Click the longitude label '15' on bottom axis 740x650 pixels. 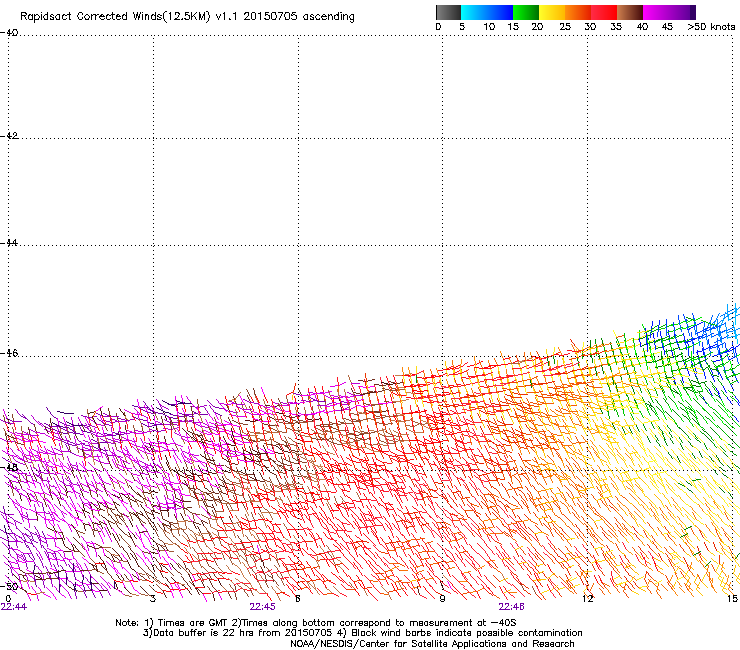point(732,599)
